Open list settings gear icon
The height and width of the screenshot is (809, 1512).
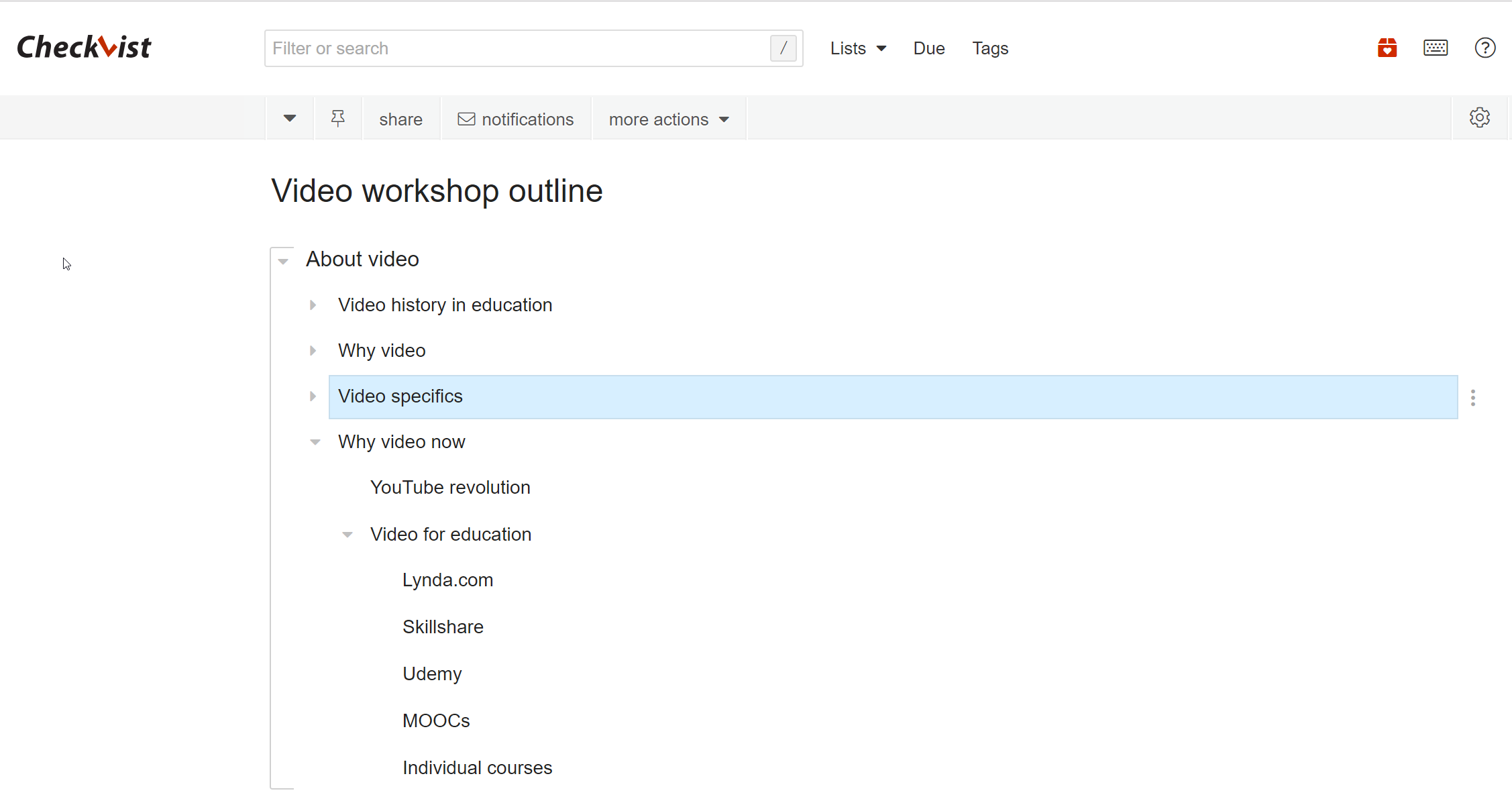1480,117
